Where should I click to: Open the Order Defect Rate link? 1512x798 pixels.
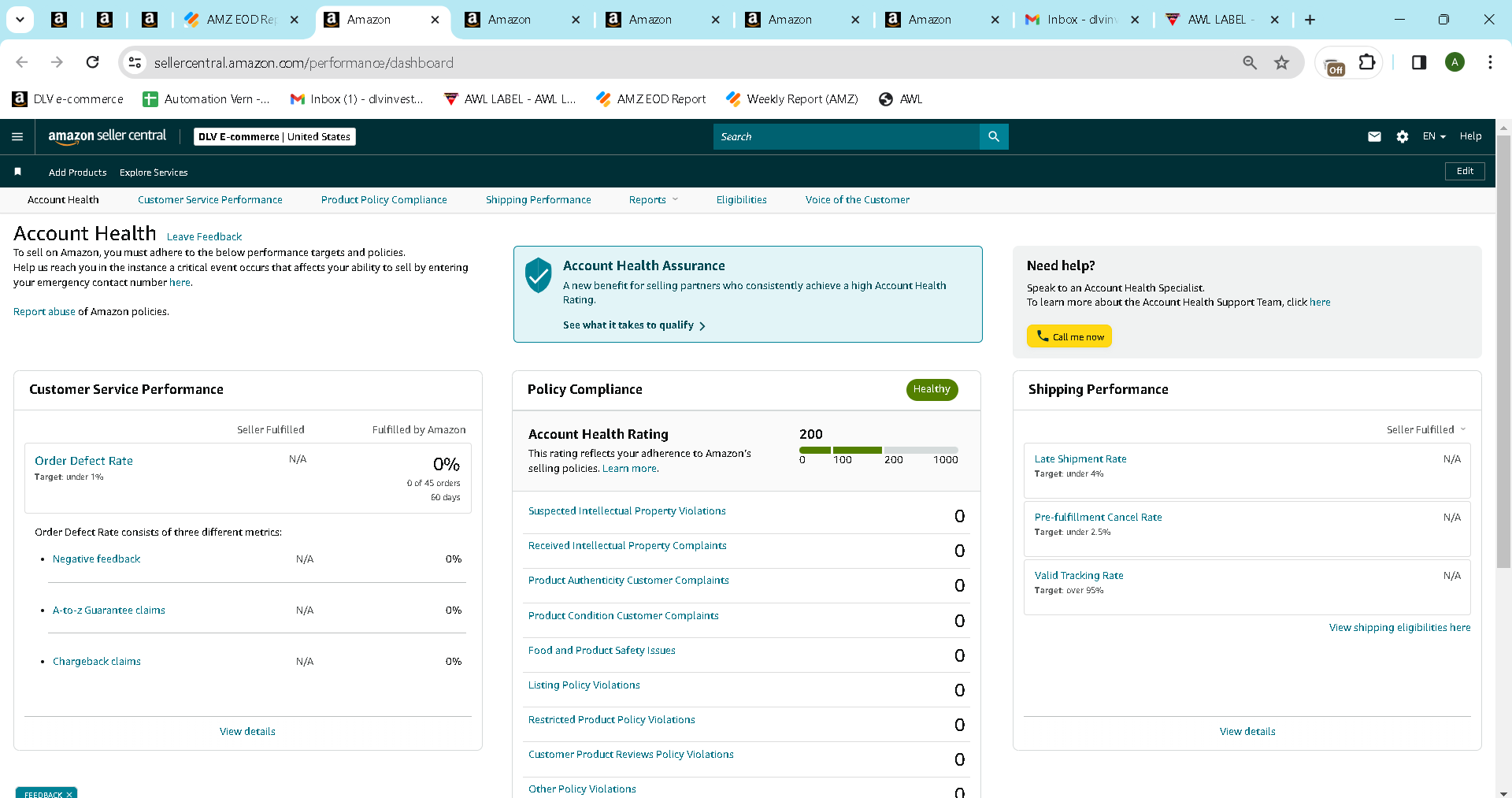pyautogui.click(x=83, y=461)
